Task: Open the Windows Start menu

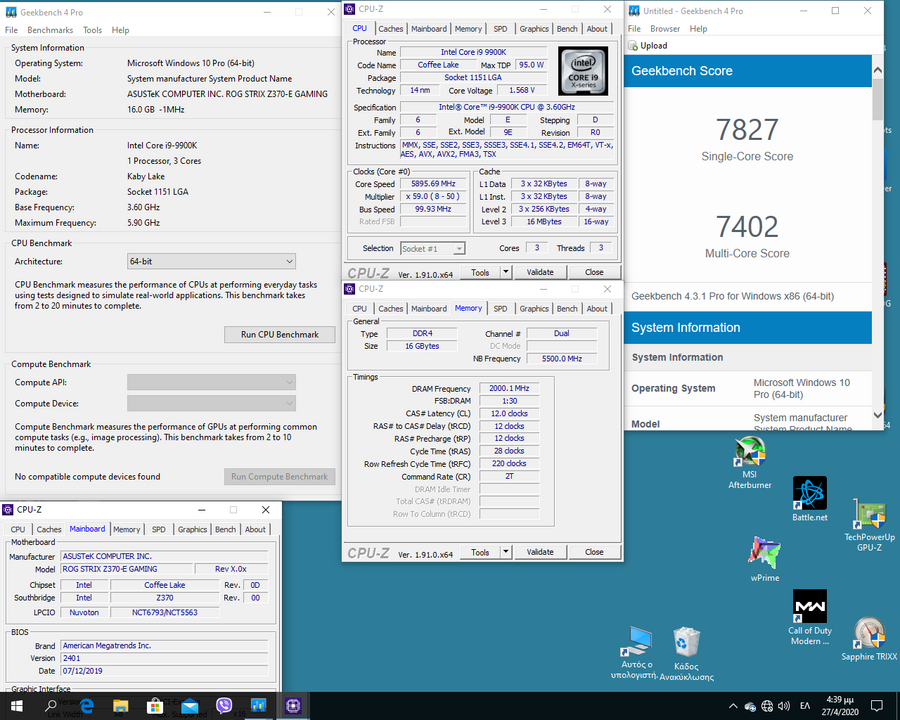Action: [x=16, y=706]
